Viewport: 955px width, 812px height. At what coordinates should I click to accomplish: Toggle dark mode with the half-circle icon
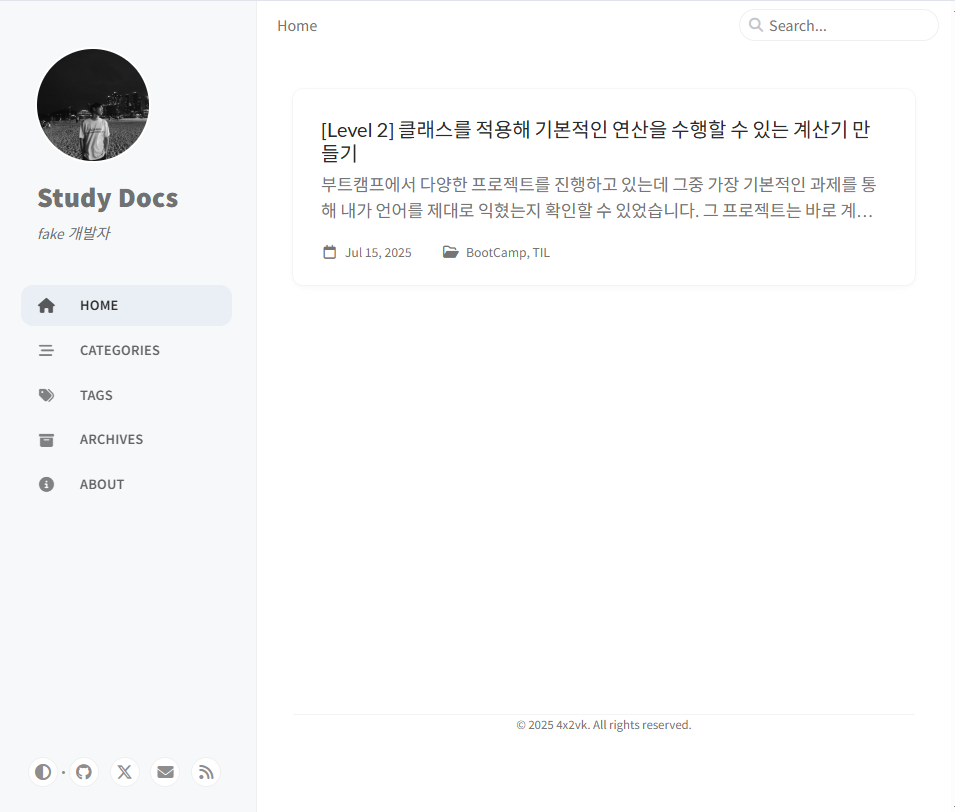point(43,772)
